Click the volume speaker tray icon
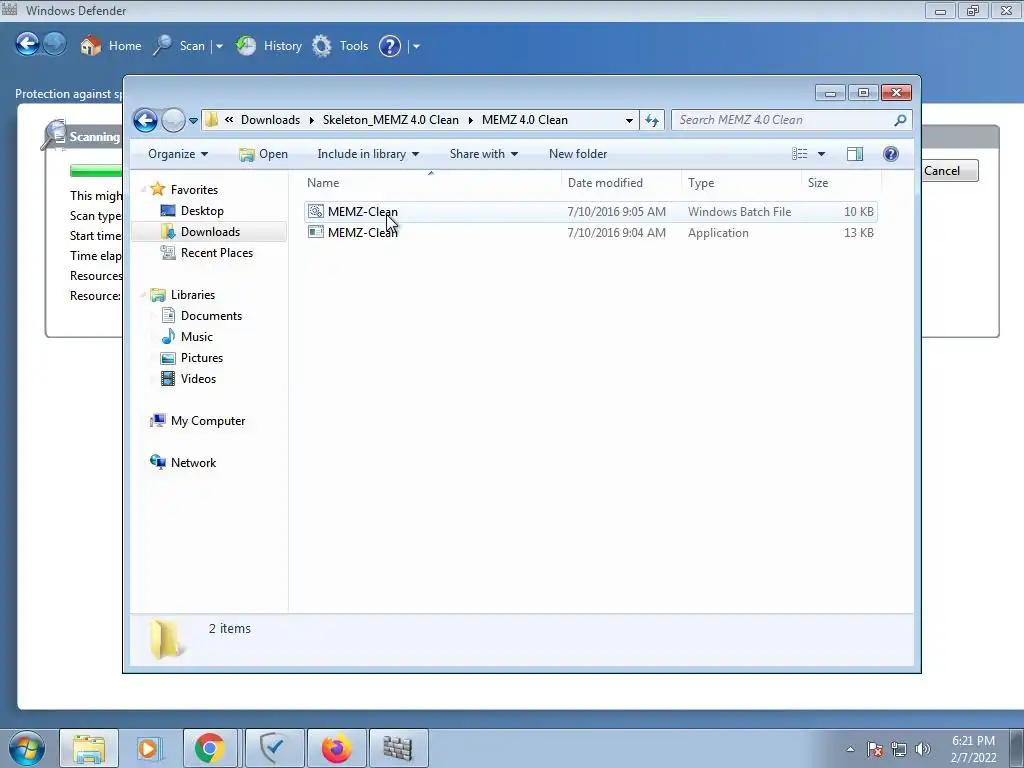This screenshot has width=1024, height=768. 923,749
